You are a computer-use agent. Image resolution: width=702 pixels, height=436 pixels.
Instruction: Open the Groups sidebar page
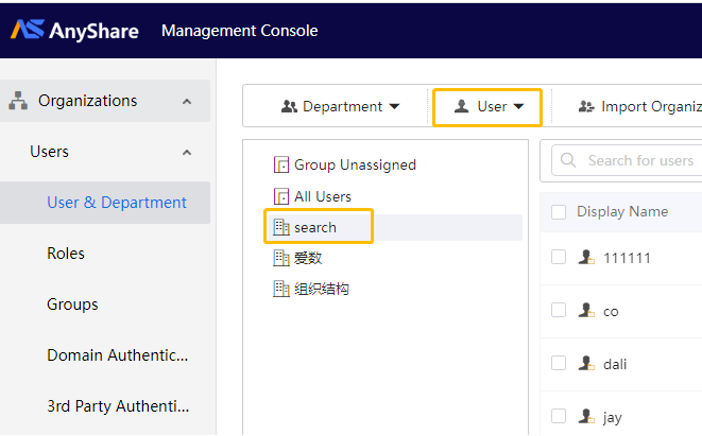tap(73, 304)
